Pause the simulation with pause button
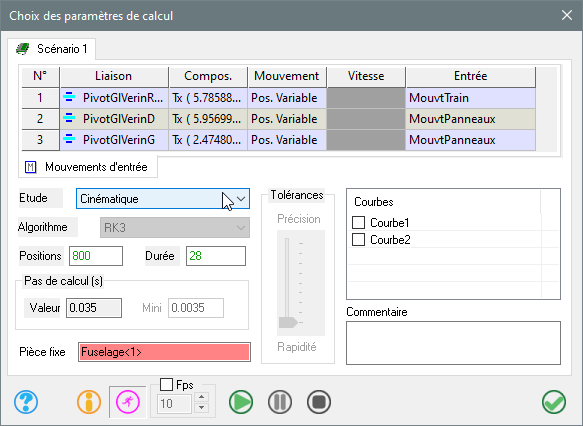583x426 pixels. point(280,402)
